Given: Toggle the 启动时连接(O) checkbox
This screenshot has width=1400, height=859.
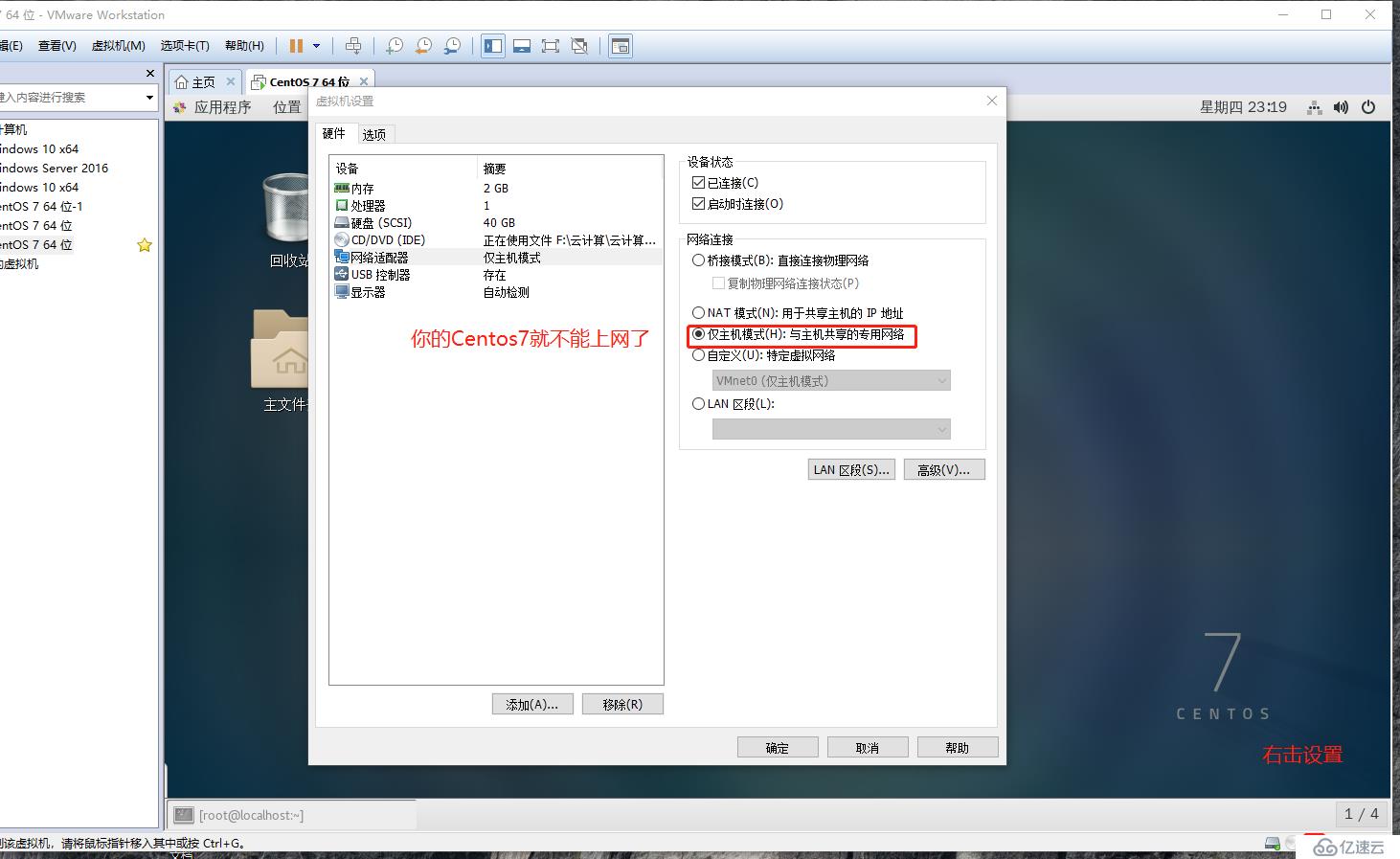Looking at the screenshot, I should 698,204.
